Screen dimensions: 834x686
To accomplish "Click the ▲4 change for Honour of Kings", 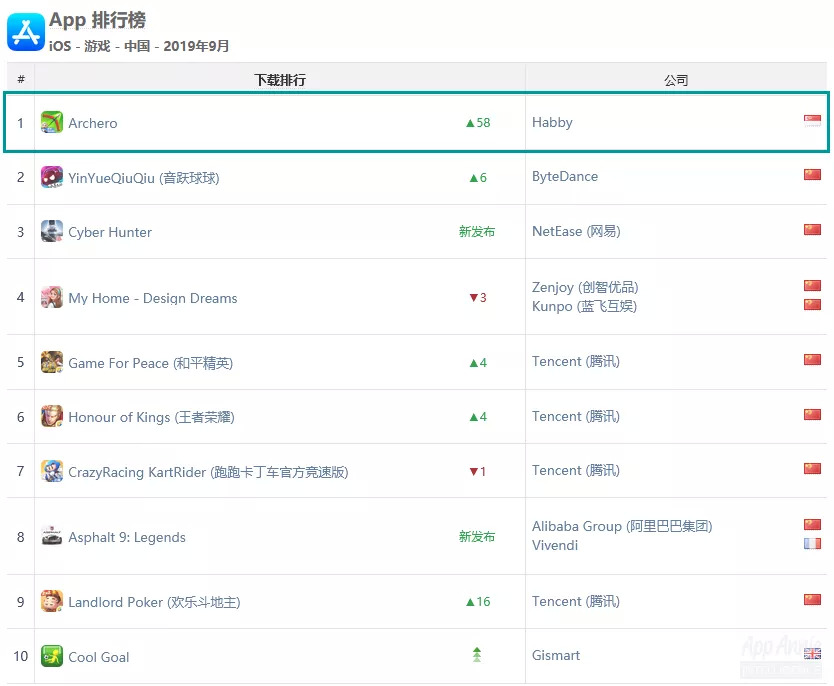I will pos(478,417).
